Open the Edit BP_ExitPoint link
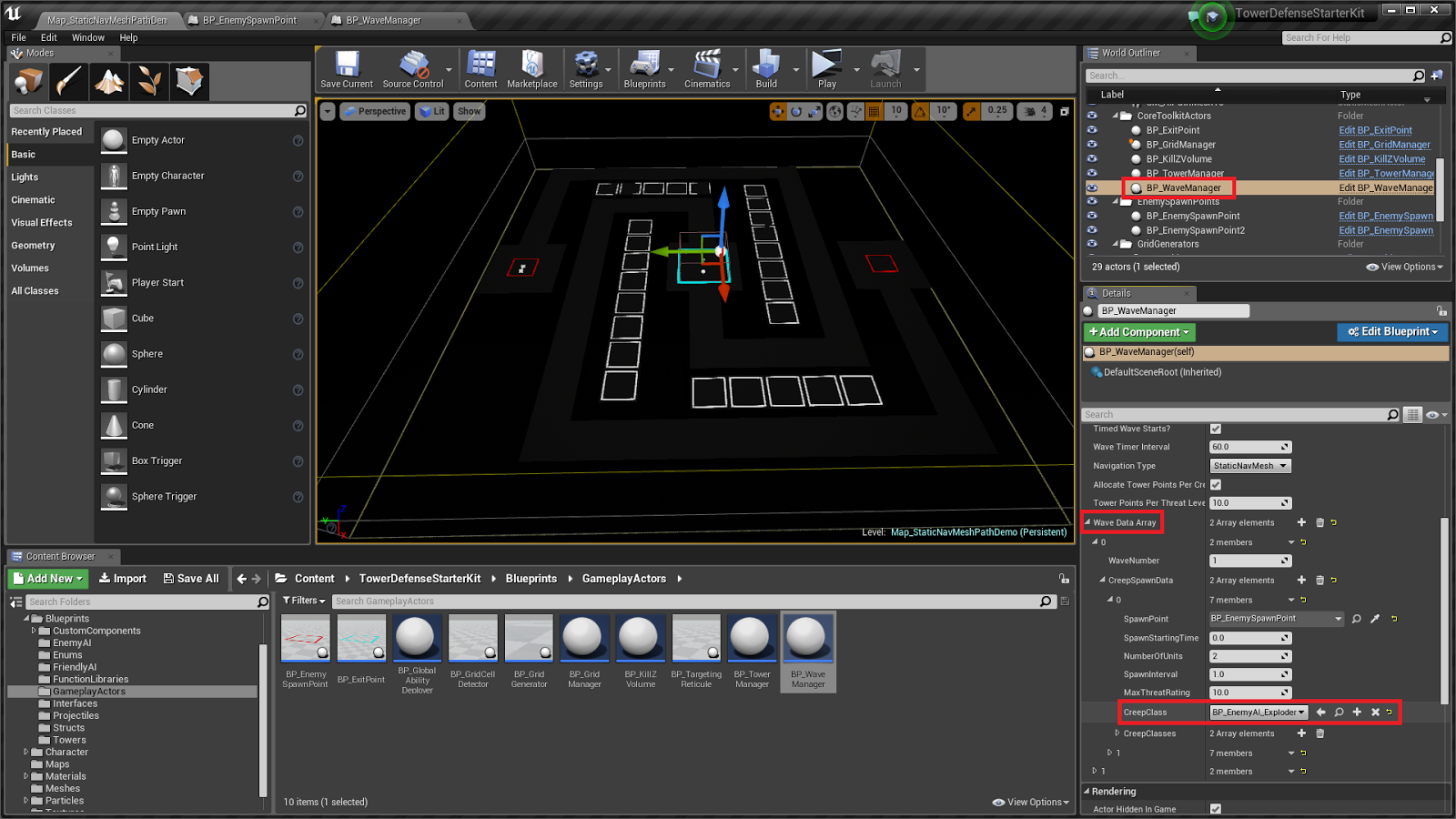 (x=1375, y=130)
